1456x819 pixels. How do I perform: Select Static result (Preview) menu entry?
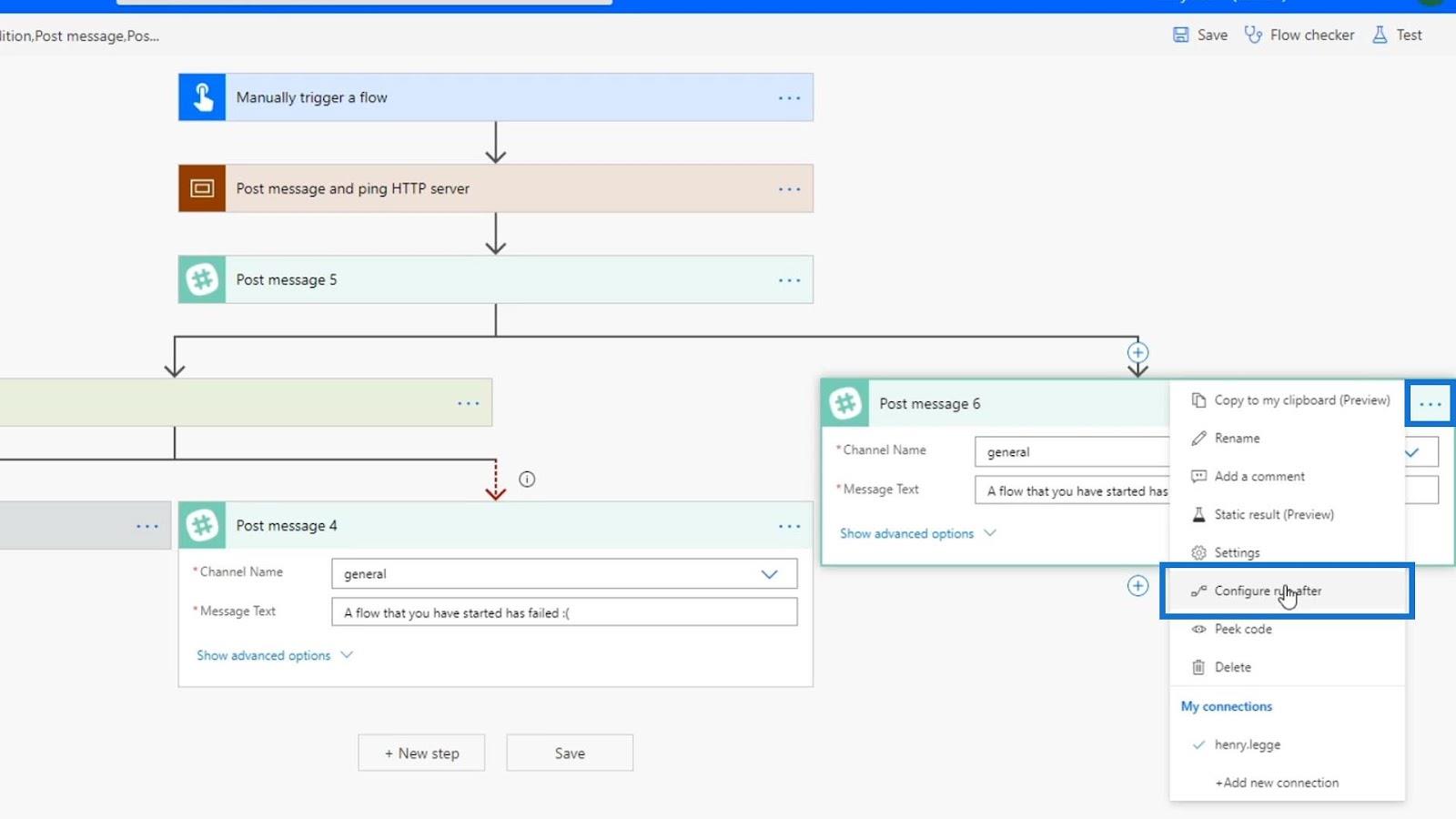point(1288,514)
